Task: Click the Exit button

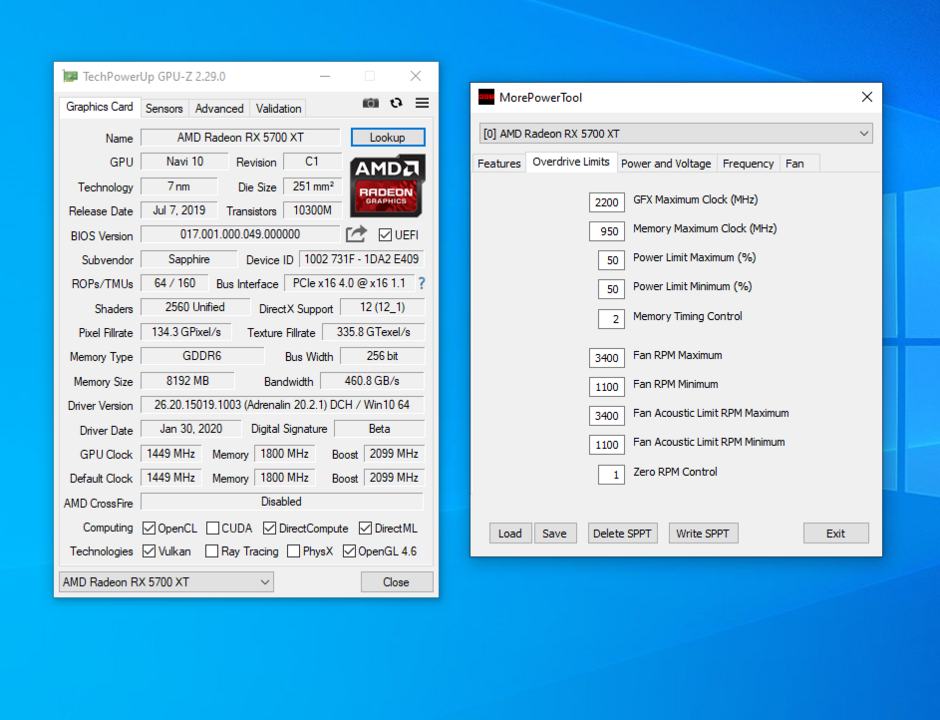Action: [x=836, y=533]
